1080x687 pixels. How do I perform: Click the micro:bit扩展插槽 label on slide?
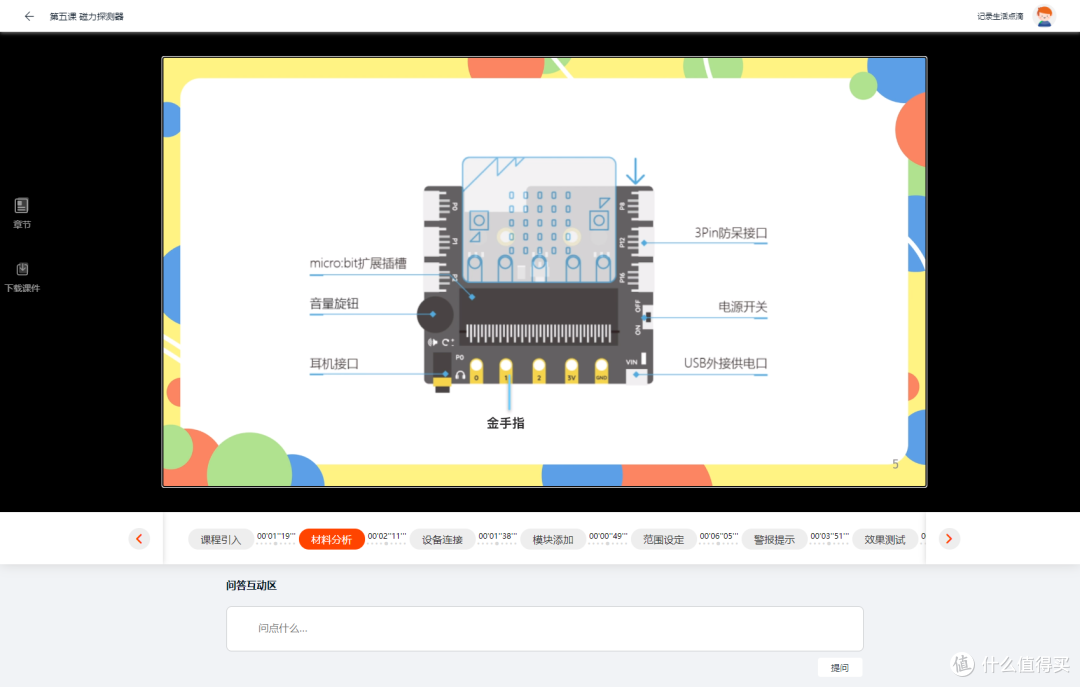click(x=358, y=263)
